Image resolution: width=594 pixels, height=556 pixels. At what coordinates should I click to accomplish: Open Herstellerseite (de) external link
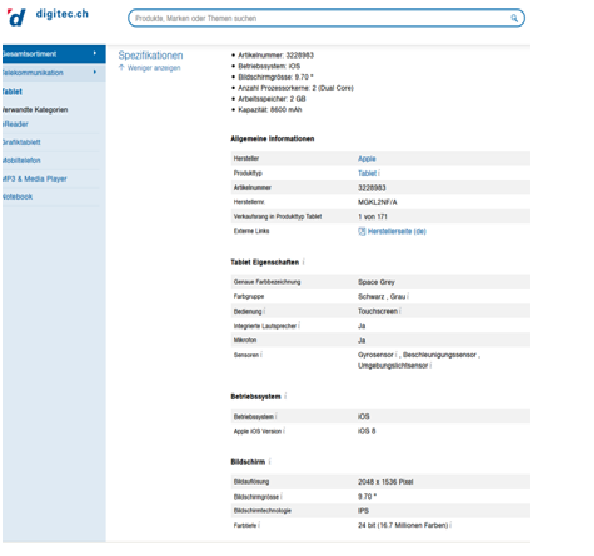coord(397,231)
